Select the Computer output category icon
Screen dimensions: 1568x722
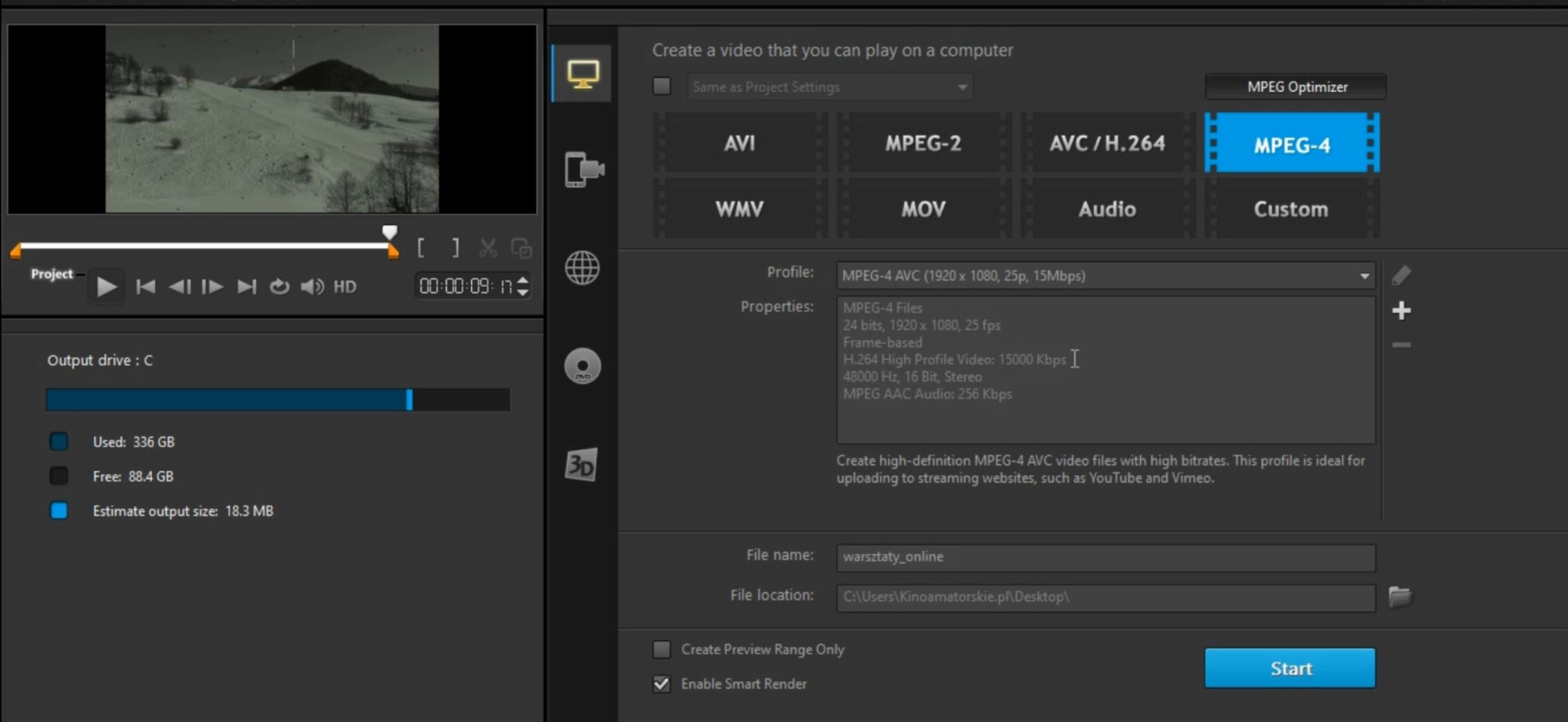click(x=582, y=74)
